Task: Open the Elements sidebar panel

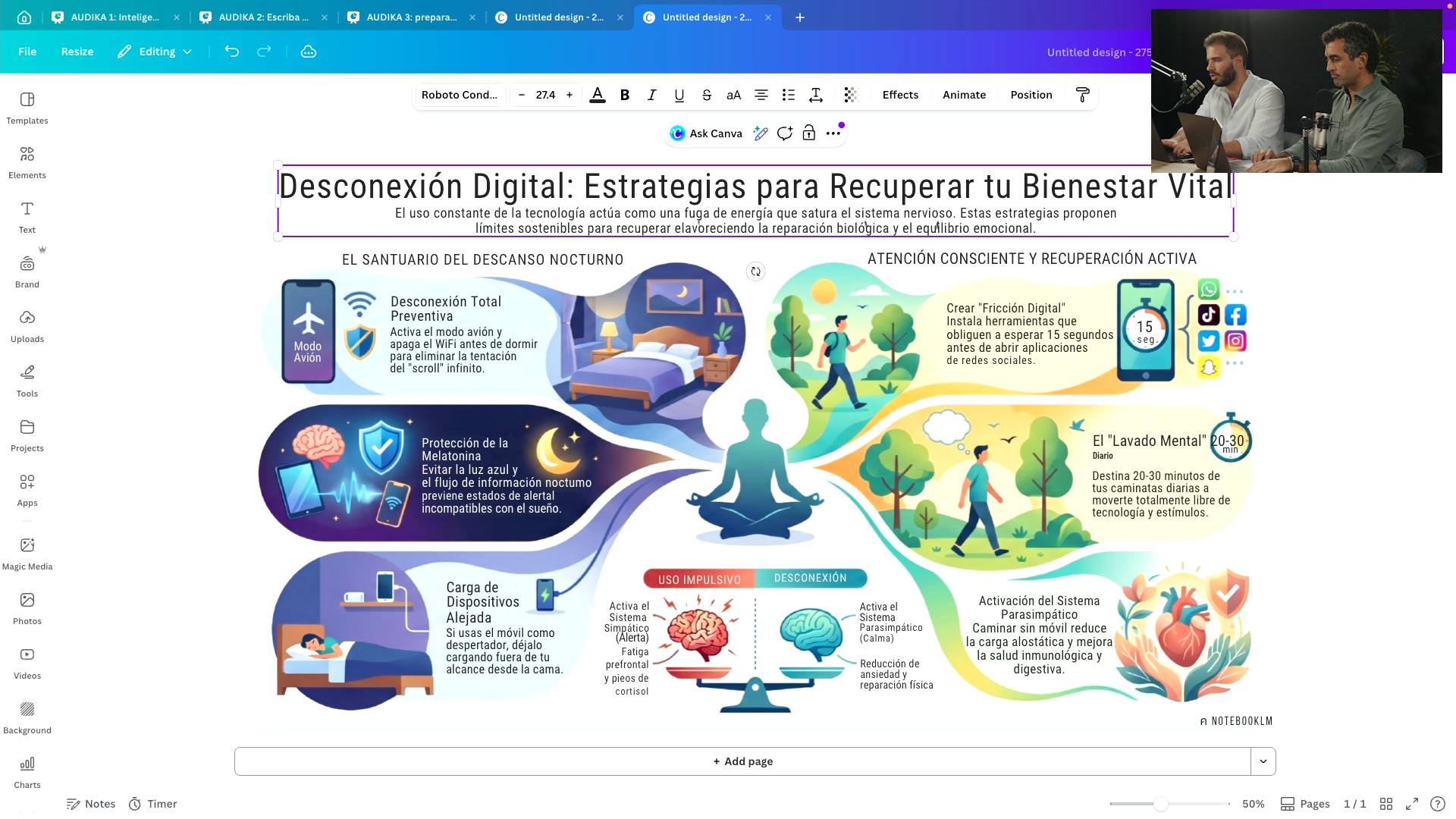Action: (x=27, y=163)
